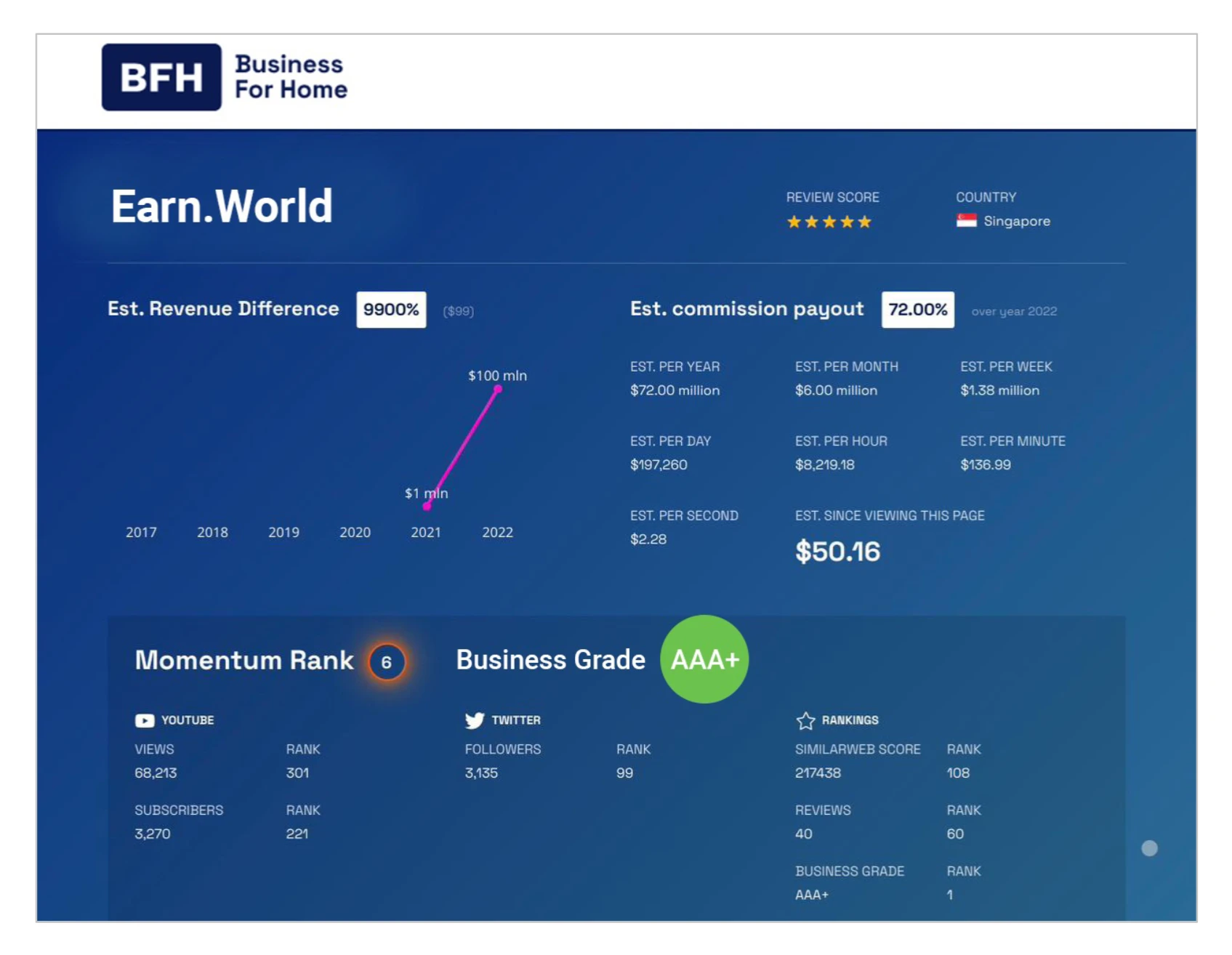The width and height of the screenshot is (1232, 955).
Task: Click the Rankings star outline icon
Action: [805, 720]
